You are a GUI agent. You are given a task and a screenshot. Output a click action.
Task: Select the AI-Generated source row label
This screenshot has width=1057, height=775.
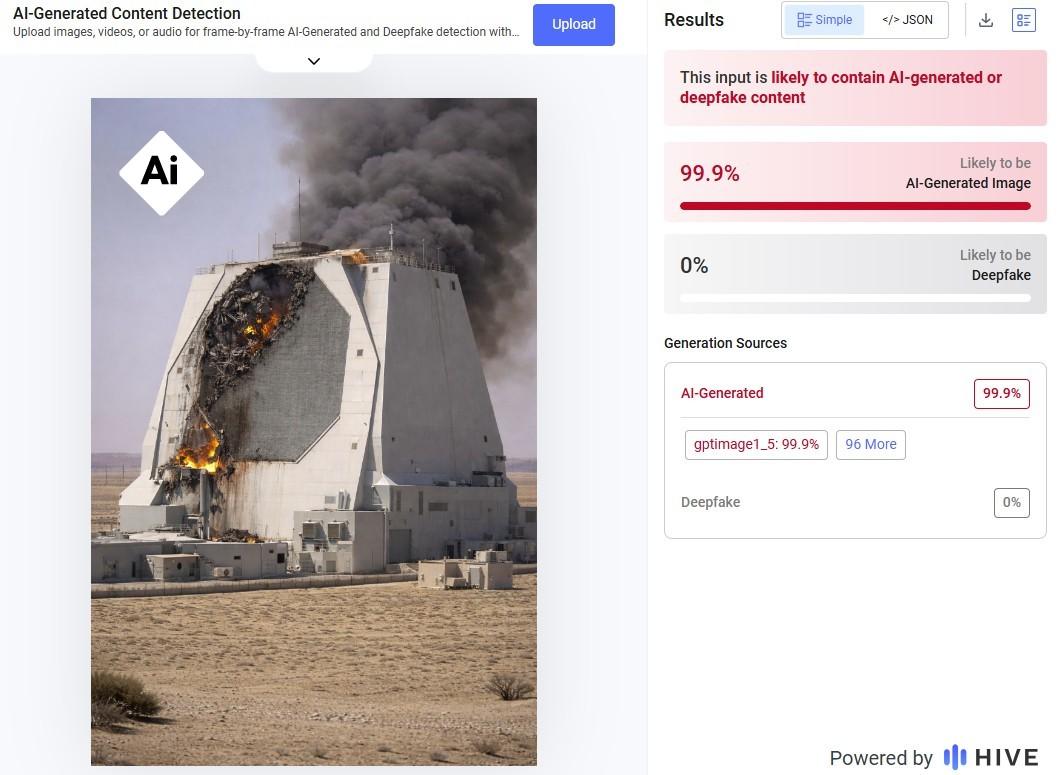click(x=722, y=393)
